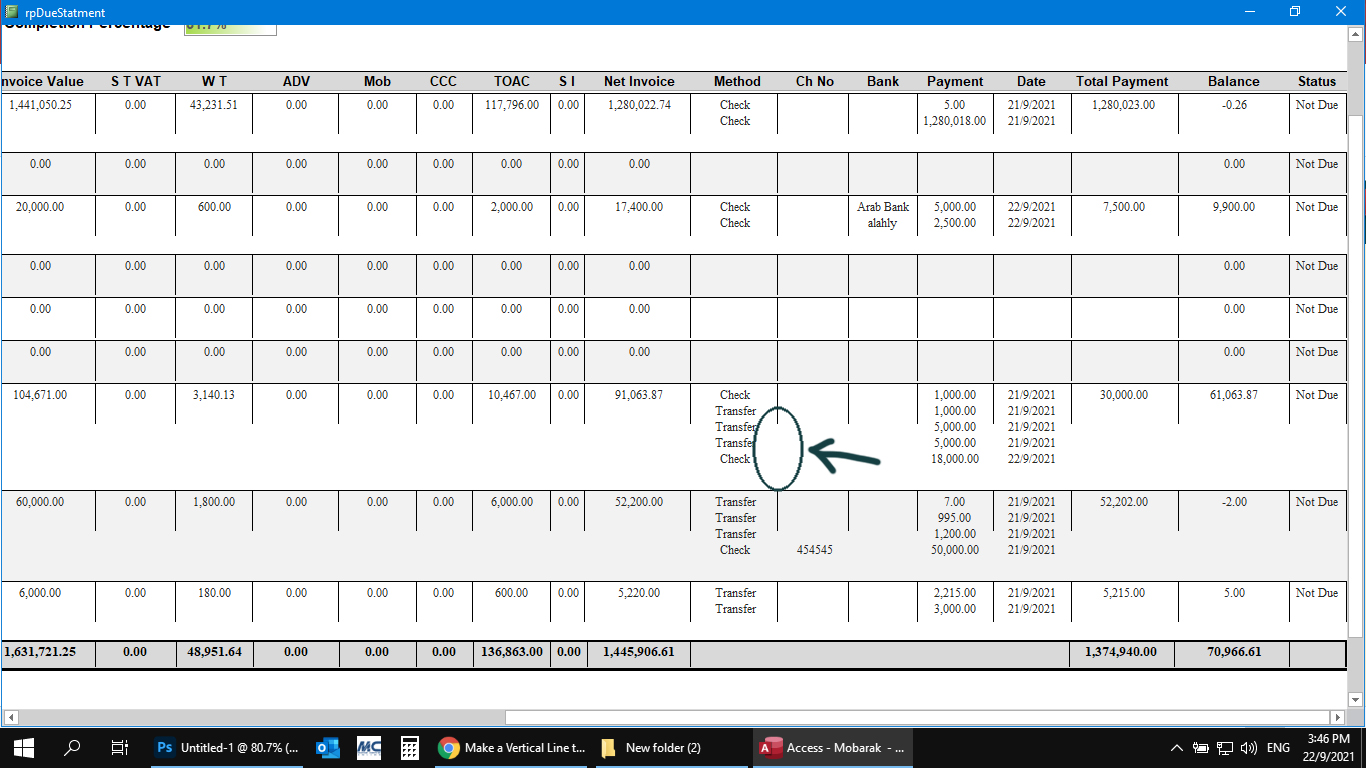
Task: Open the Windows Start menu
Action: pyautogui.click(x=24, y=747)
